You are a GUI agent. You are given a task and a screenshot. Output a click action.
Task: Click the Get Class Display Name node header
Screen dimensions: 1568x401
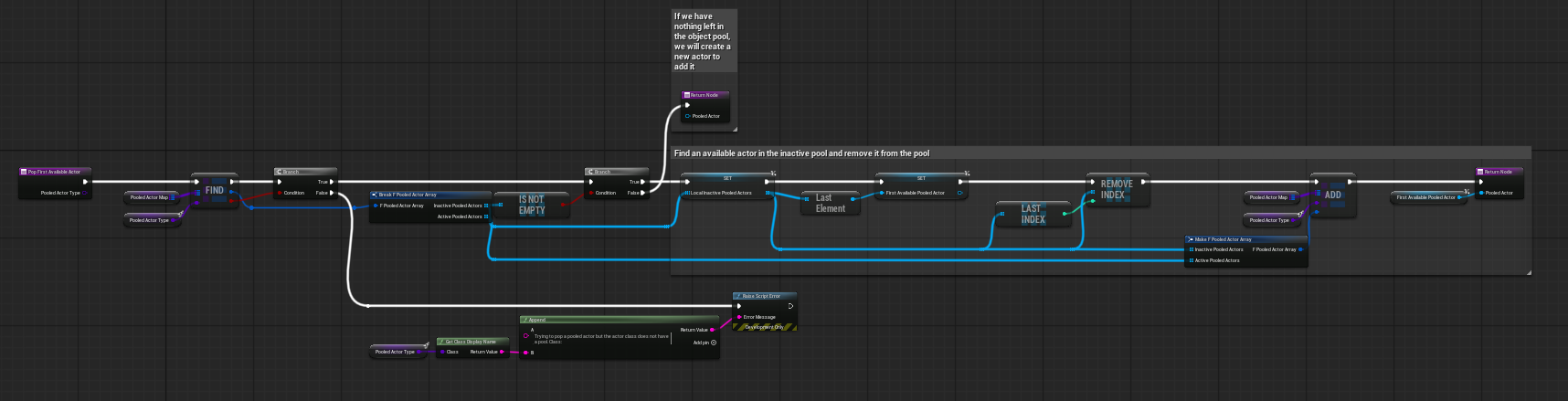471,342
